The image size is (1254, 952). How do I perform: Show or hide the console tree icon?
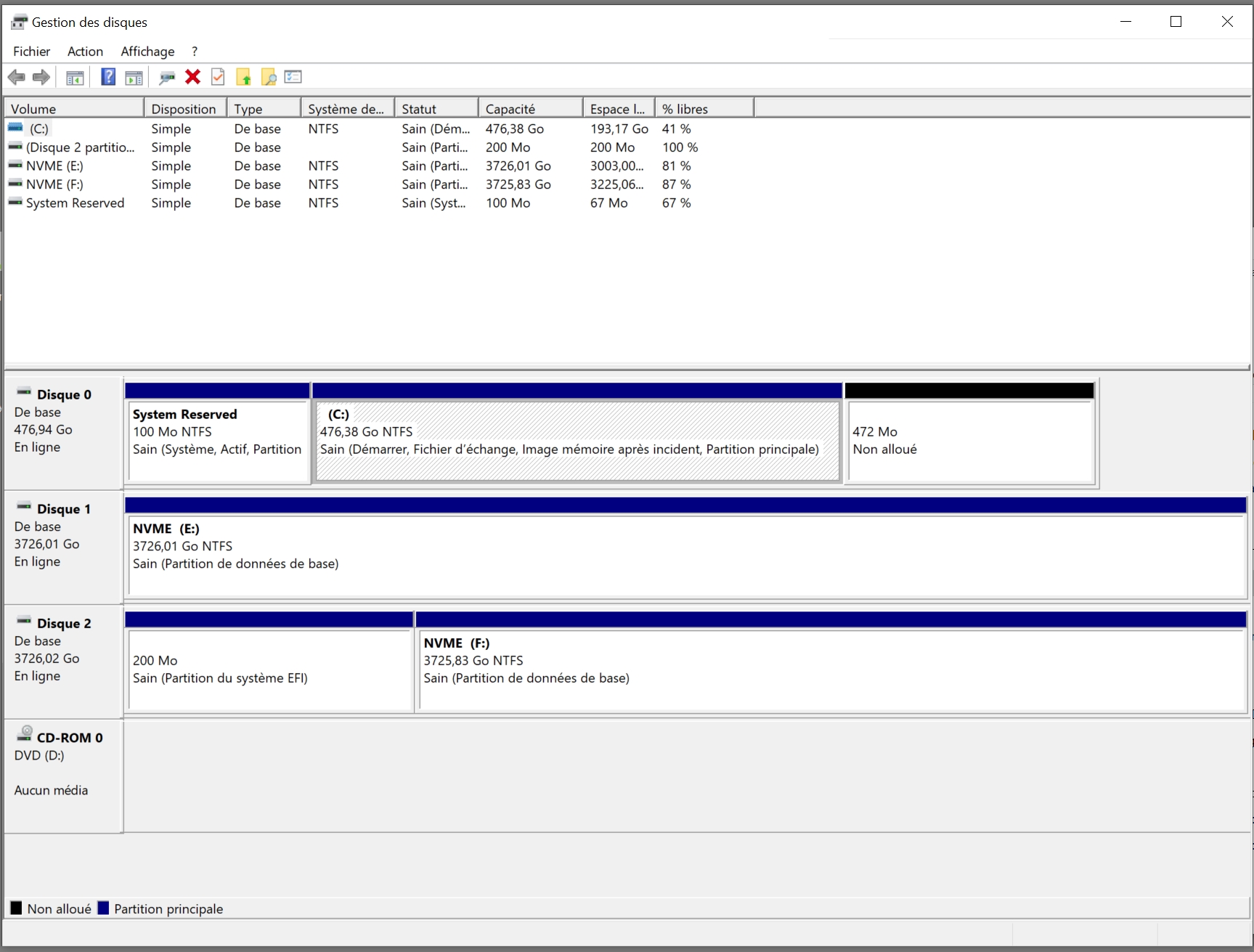[75, 78]
